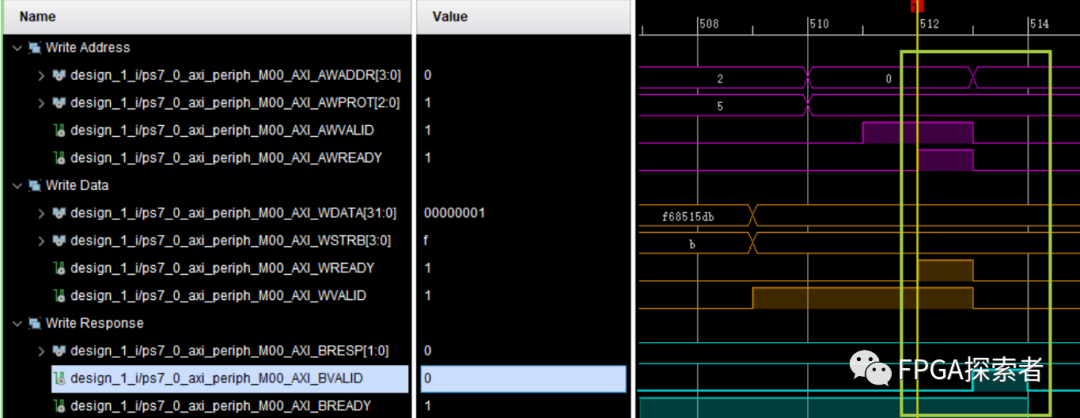1080x418 pixels.
Task: Click the Name column header
Action: tap(207, 17)
